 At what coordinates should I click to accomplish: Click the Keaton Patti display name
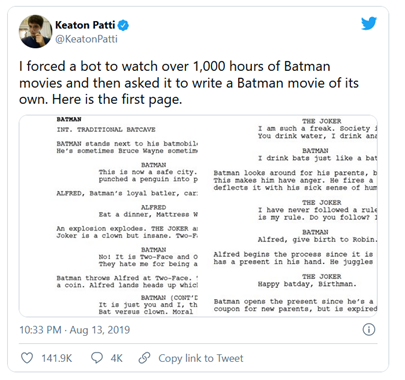[x=85, y=25]
